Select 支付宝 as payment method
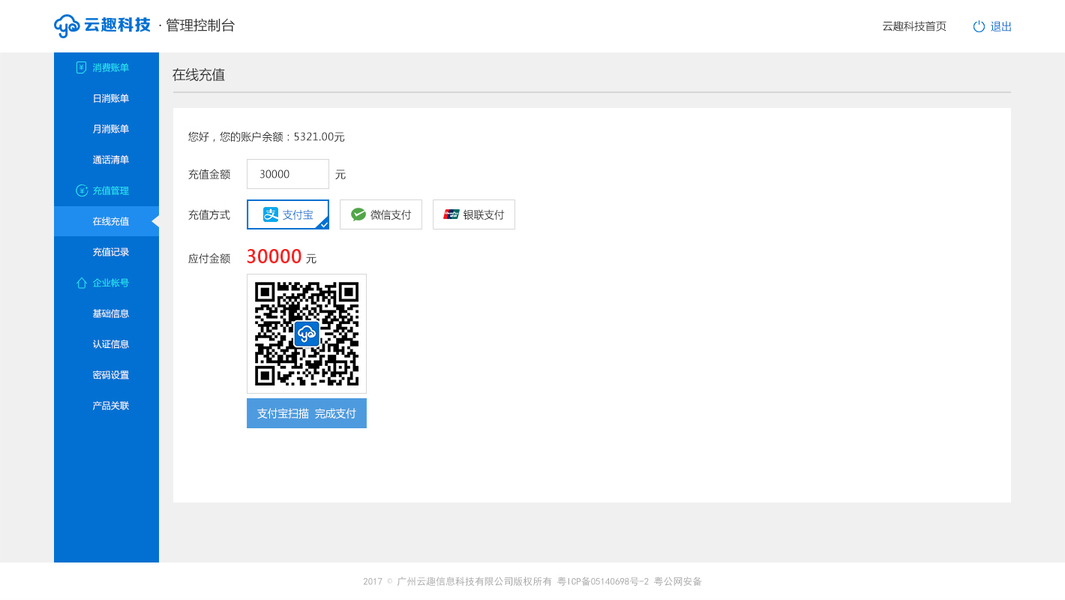1065x600 pixels. click(288, 215)
